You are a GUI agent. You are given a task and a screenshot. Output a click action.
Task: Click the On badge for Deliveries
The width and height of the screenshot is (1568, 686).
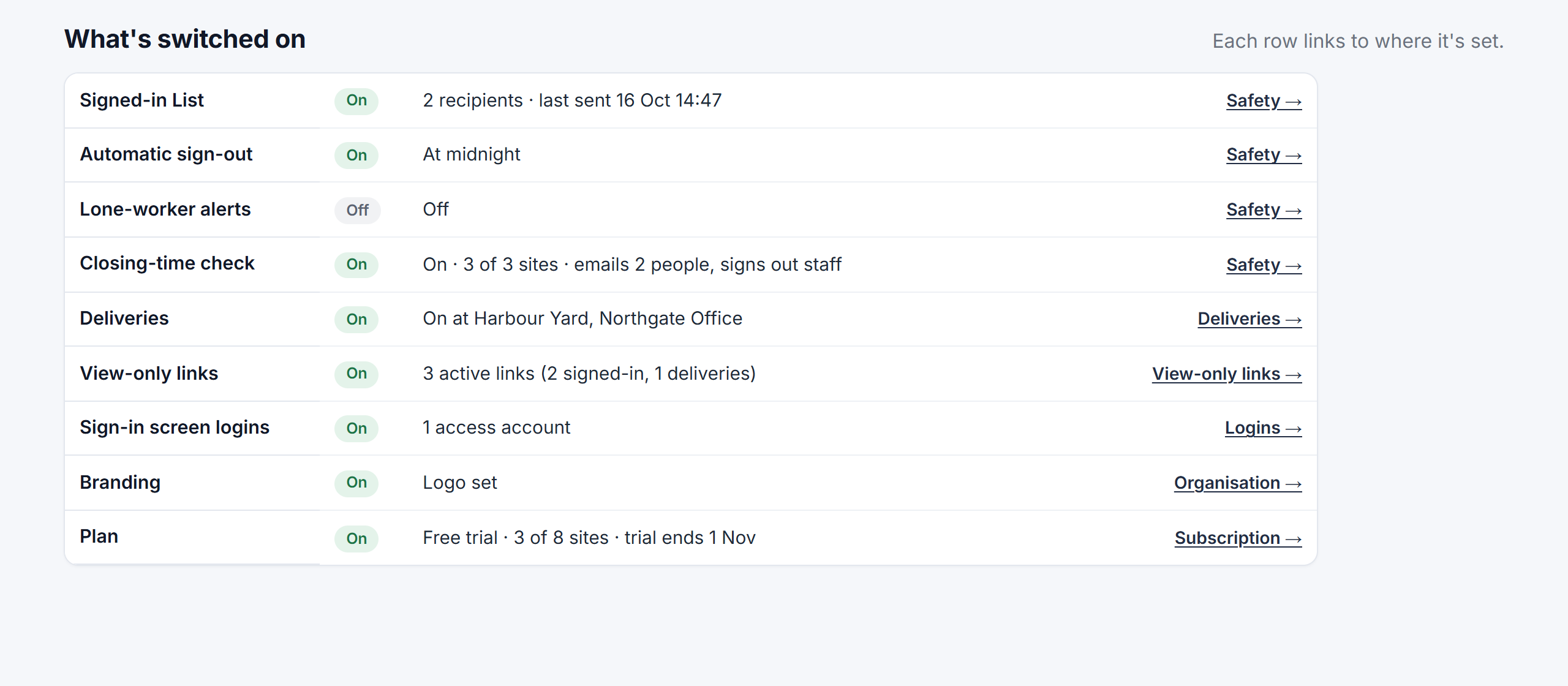[356, 319]
